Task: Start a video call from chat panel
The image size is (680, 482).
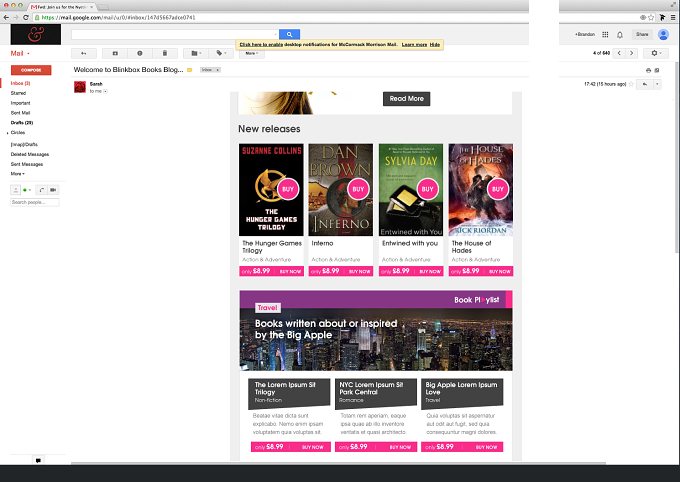Action: point(53,190)
